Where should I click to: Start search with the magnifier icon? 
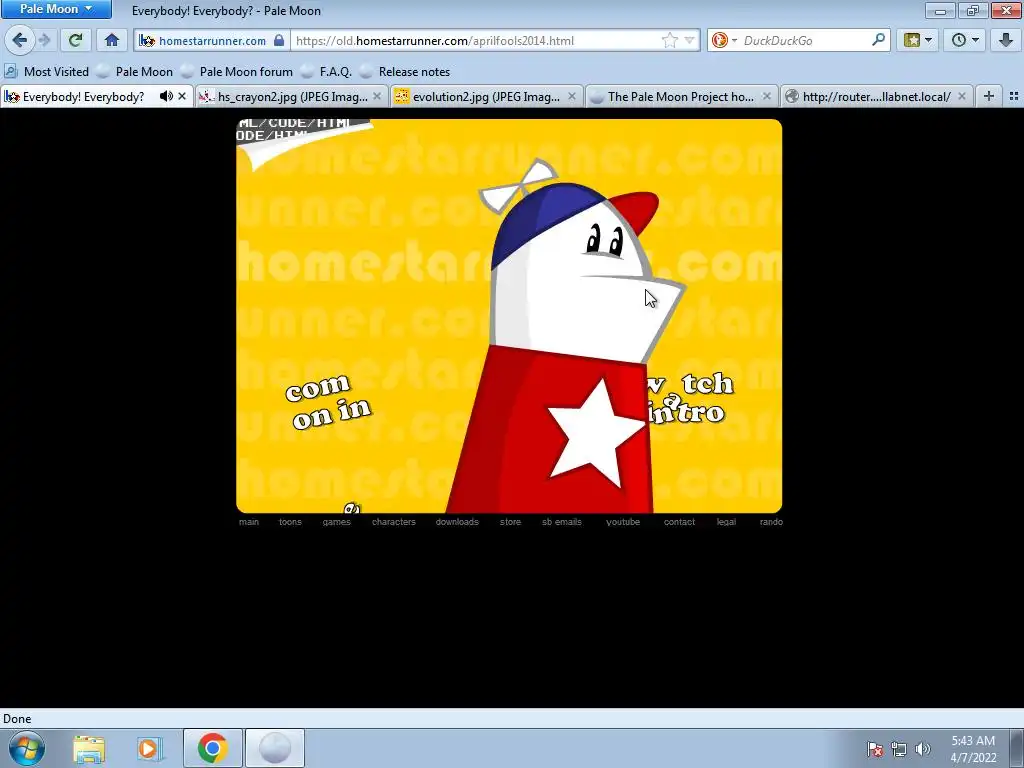click(878, 40)
